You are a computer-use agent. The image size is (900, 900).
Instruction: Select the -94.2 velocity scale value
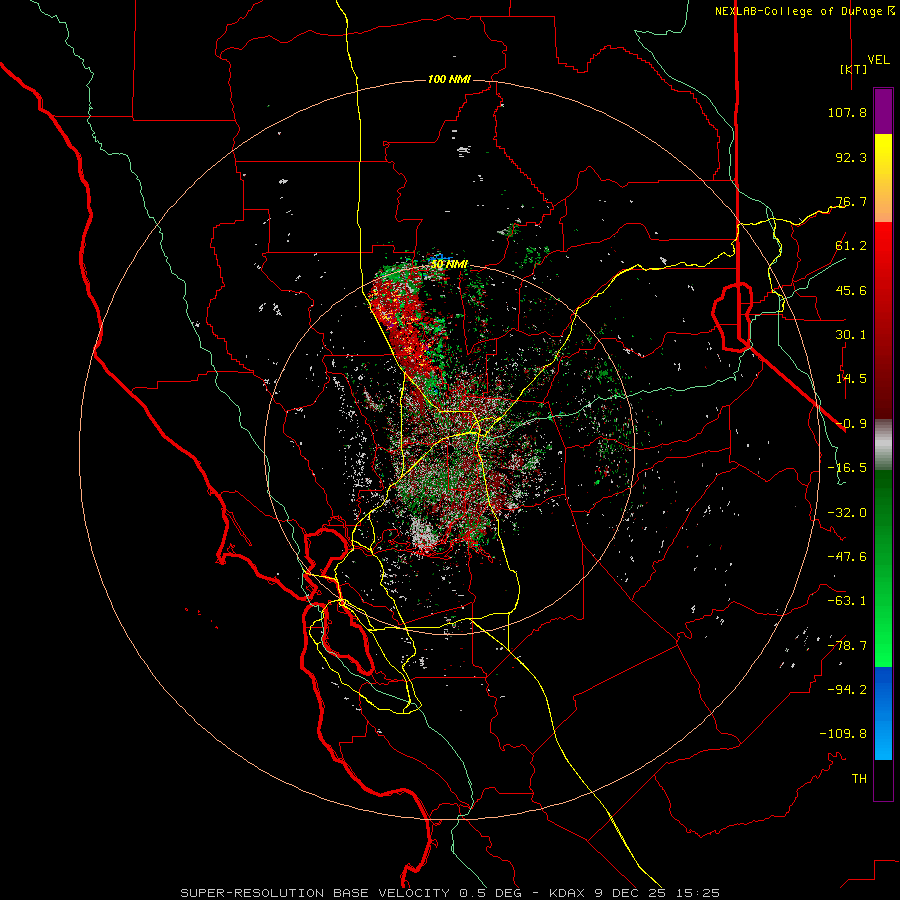(x=847, y=689)
